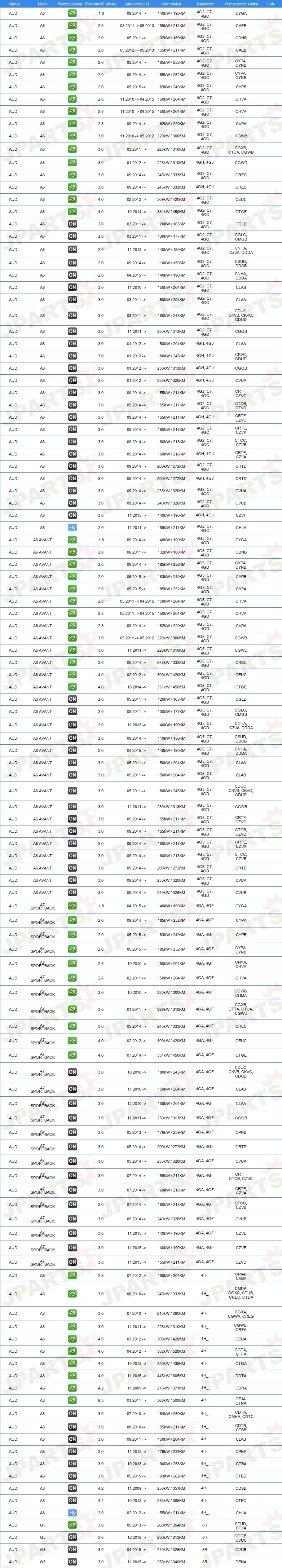Click the Lata produkcji column header
The width and height of the screenshot is (282, 1568).
click(x=138, y=4)
